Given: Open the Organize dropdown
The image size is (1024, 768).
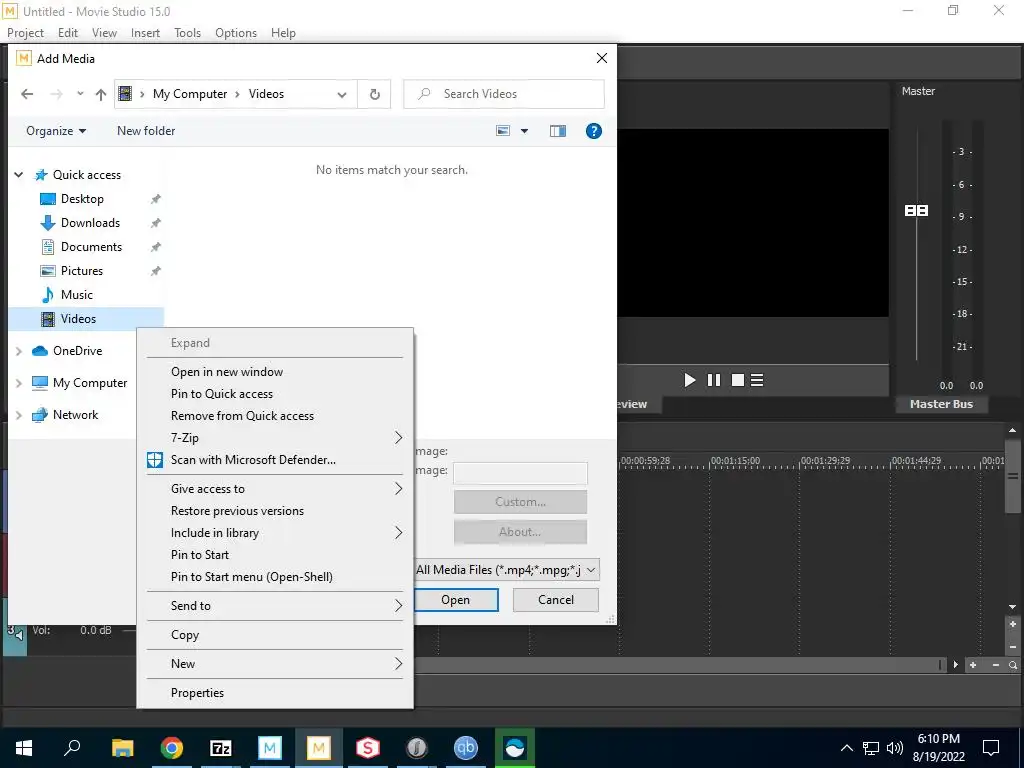Looking at the screenshot, I should click(x=56, y=131).
